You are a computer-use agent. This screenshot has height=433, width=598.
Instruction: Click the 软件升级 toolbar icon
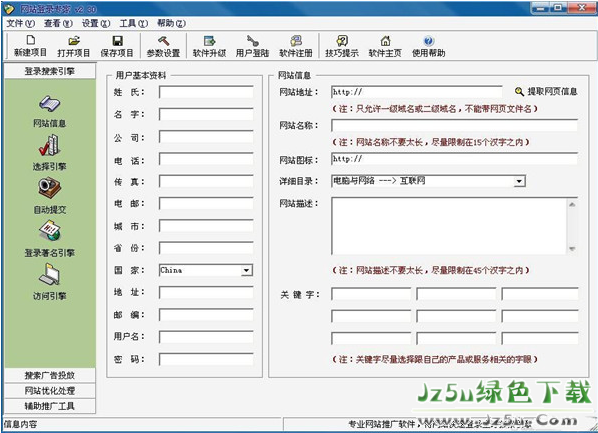point(209,45)
